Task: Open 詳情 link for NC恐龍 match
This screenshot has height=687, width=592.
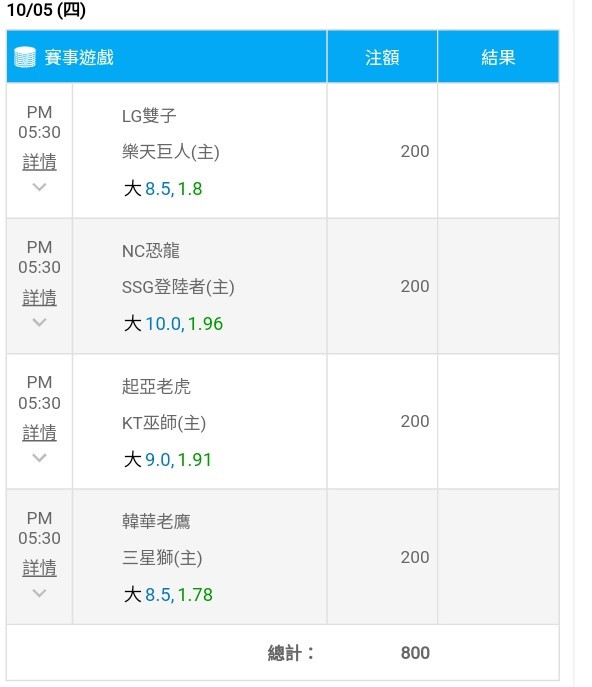Action: pyautogui.click(x=39, y=297)
